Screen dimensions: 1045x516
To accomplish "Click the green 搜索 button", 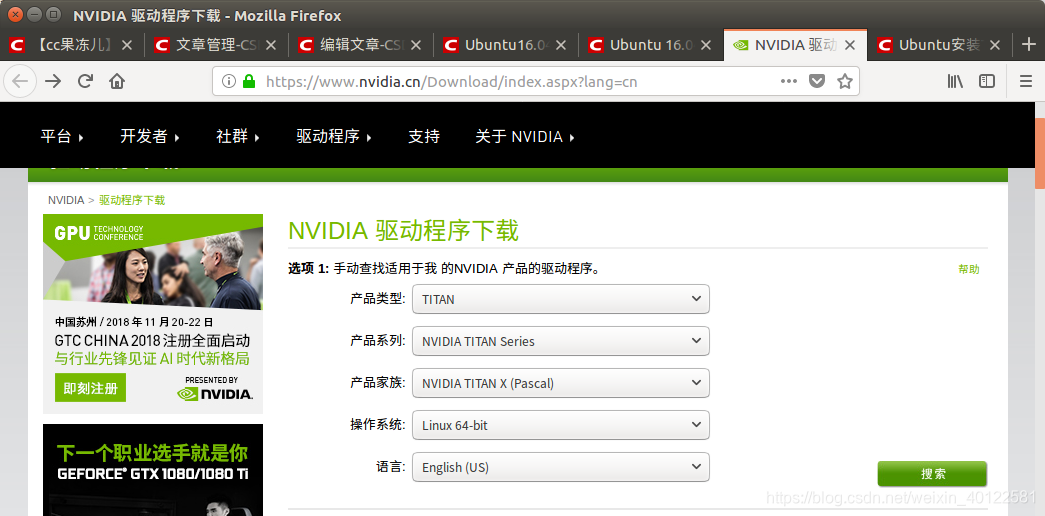I will coord(932,473).
